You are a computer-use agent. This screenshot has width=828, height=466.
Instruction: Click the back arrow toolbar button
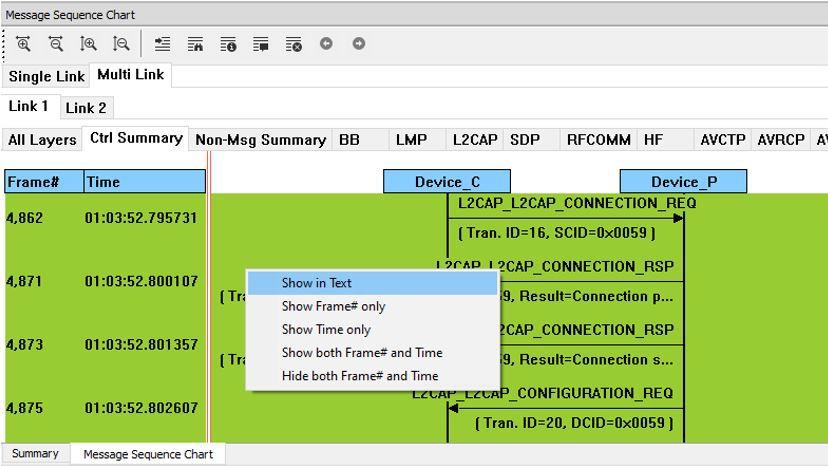tap(326, 43)
